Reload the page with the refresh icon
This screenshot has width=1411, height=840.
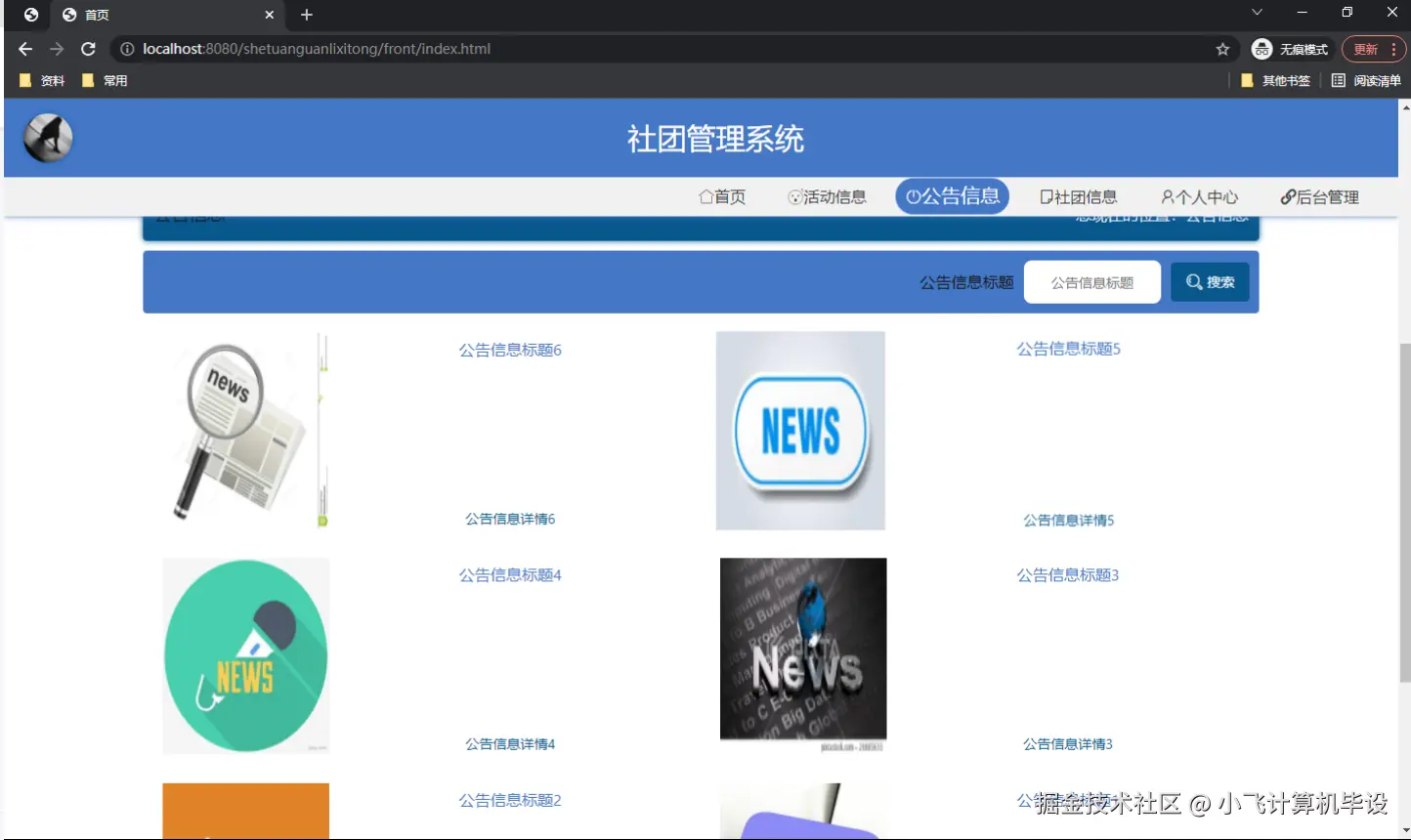[x=88, y=48]
